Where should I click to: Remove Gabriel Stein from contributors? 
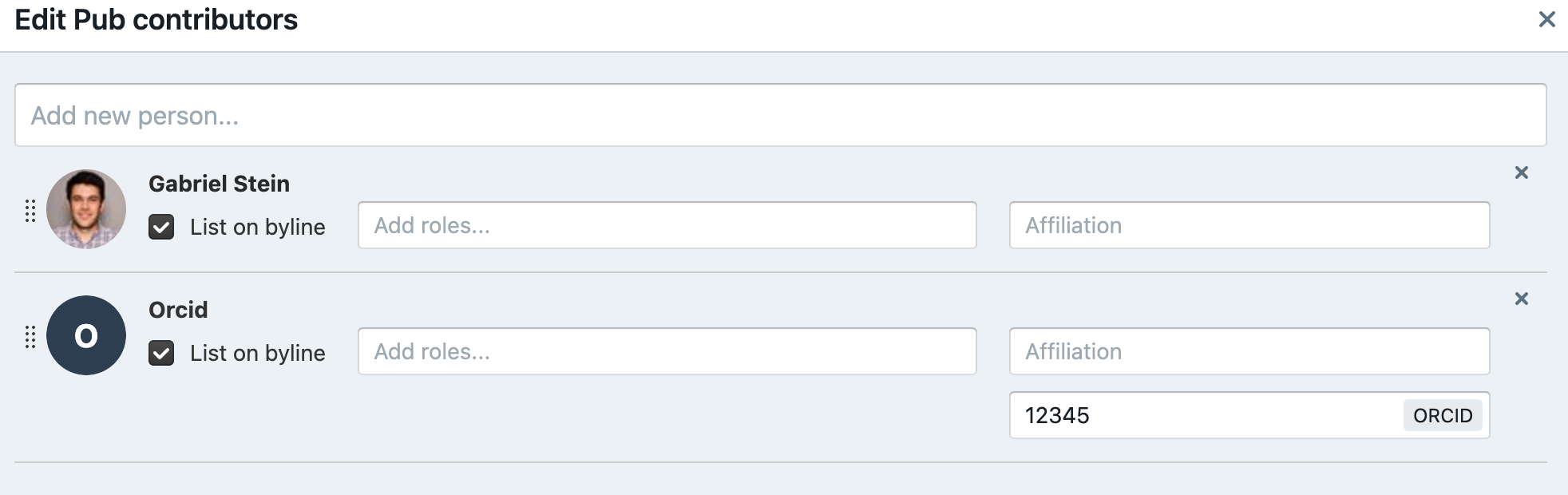click(1521, 172)
